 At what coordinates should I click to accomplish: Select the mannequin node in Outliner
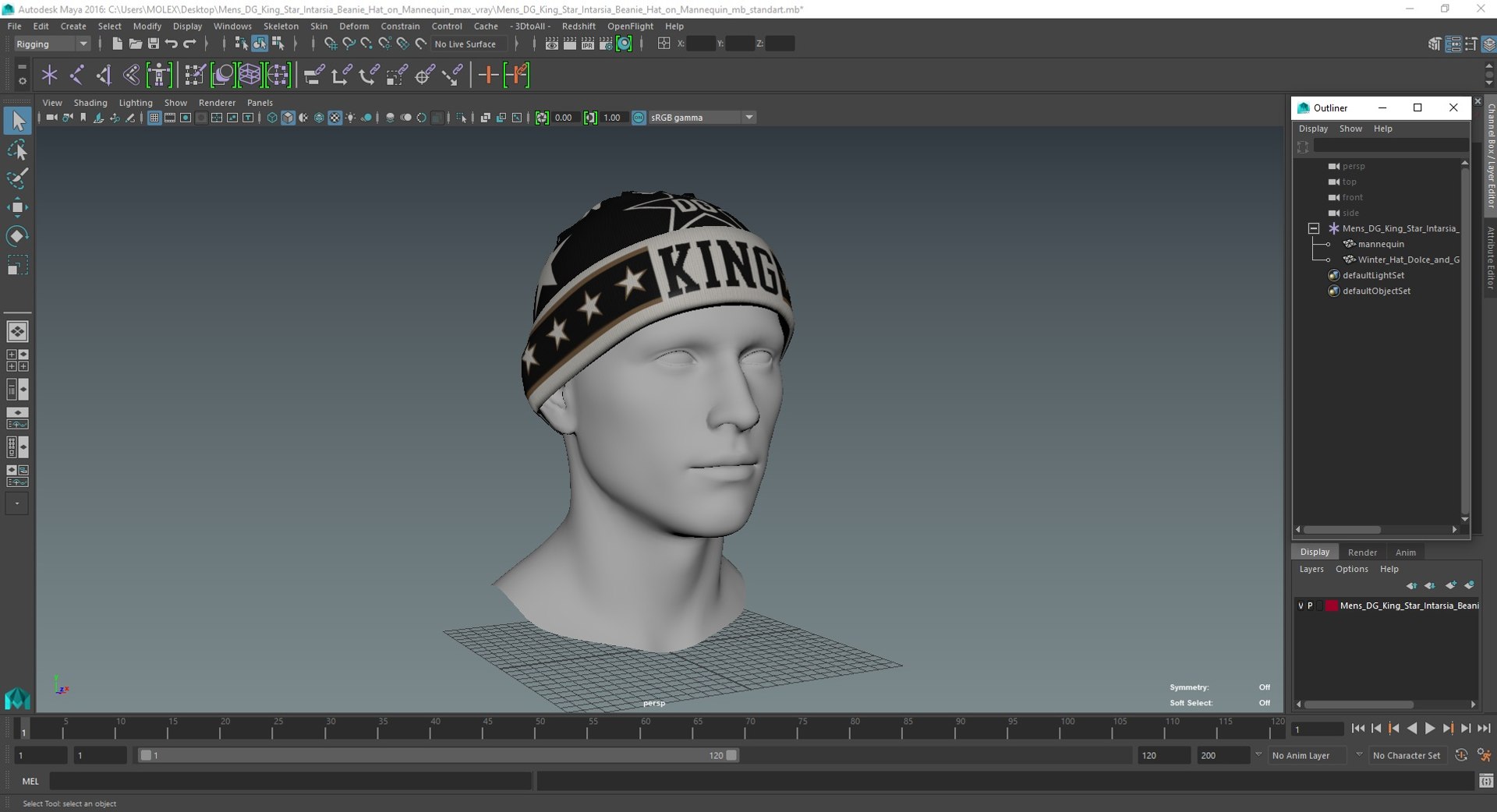[1381, 244]
